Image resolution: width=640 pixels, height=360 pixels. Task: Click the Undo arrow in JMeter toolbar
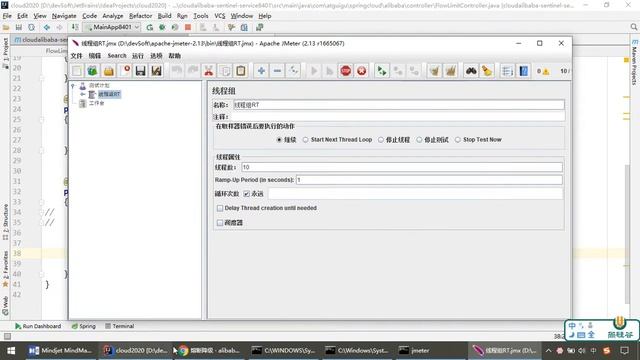(x=177, y=71)
